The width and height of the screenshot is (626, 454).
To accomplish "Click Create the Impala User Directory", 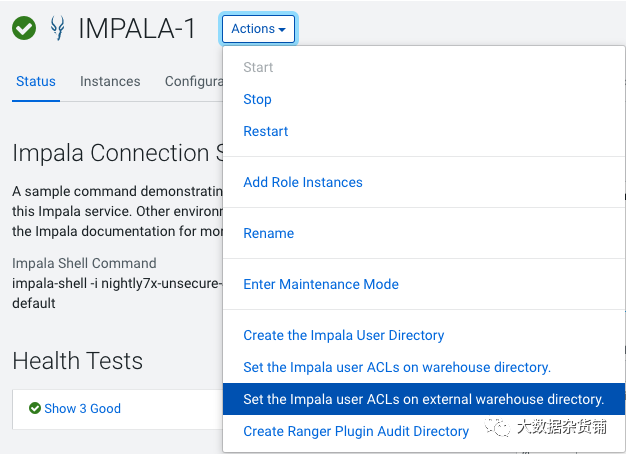I will pyautogui.click(x=343, y=335).
